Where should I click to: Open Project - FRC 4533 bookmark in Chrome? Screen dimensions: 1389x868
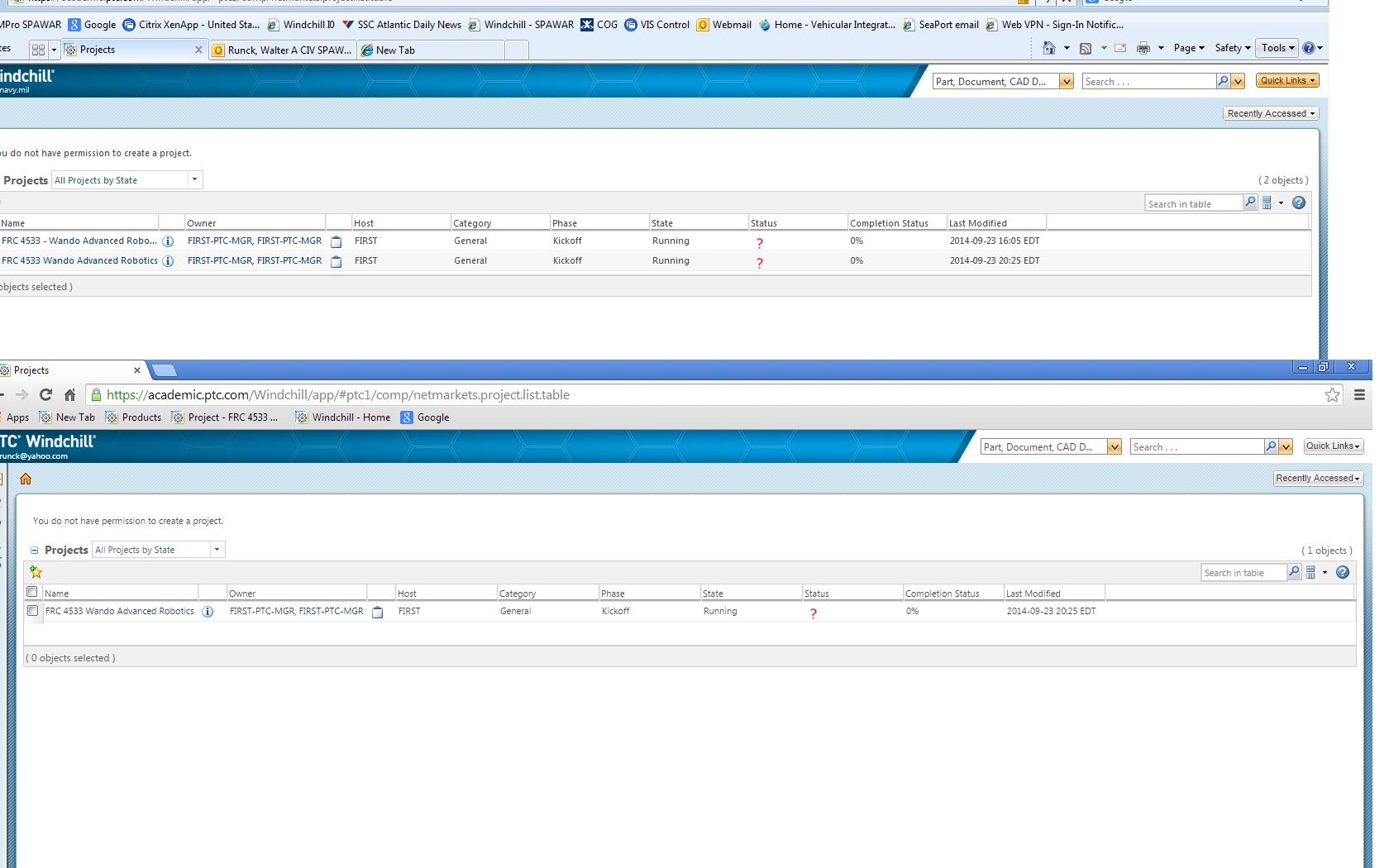pyautogui.click(x=225, y=417)
